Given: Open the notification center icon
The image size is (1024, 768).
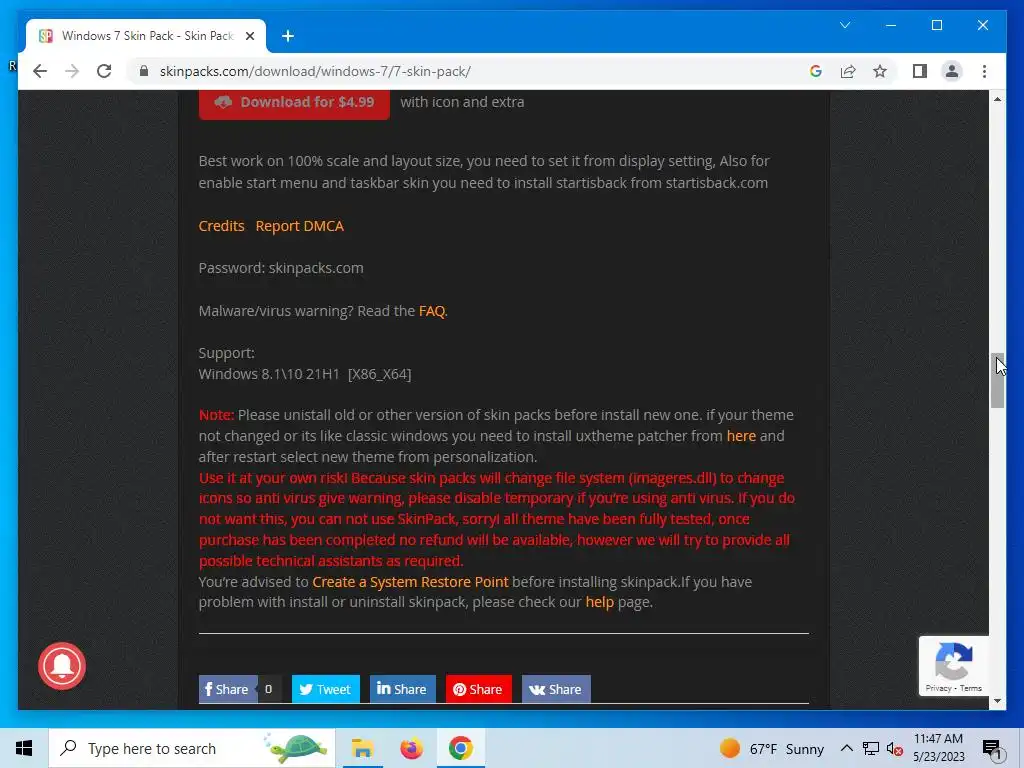Looking at the screenshot, I should coord(991,748).
